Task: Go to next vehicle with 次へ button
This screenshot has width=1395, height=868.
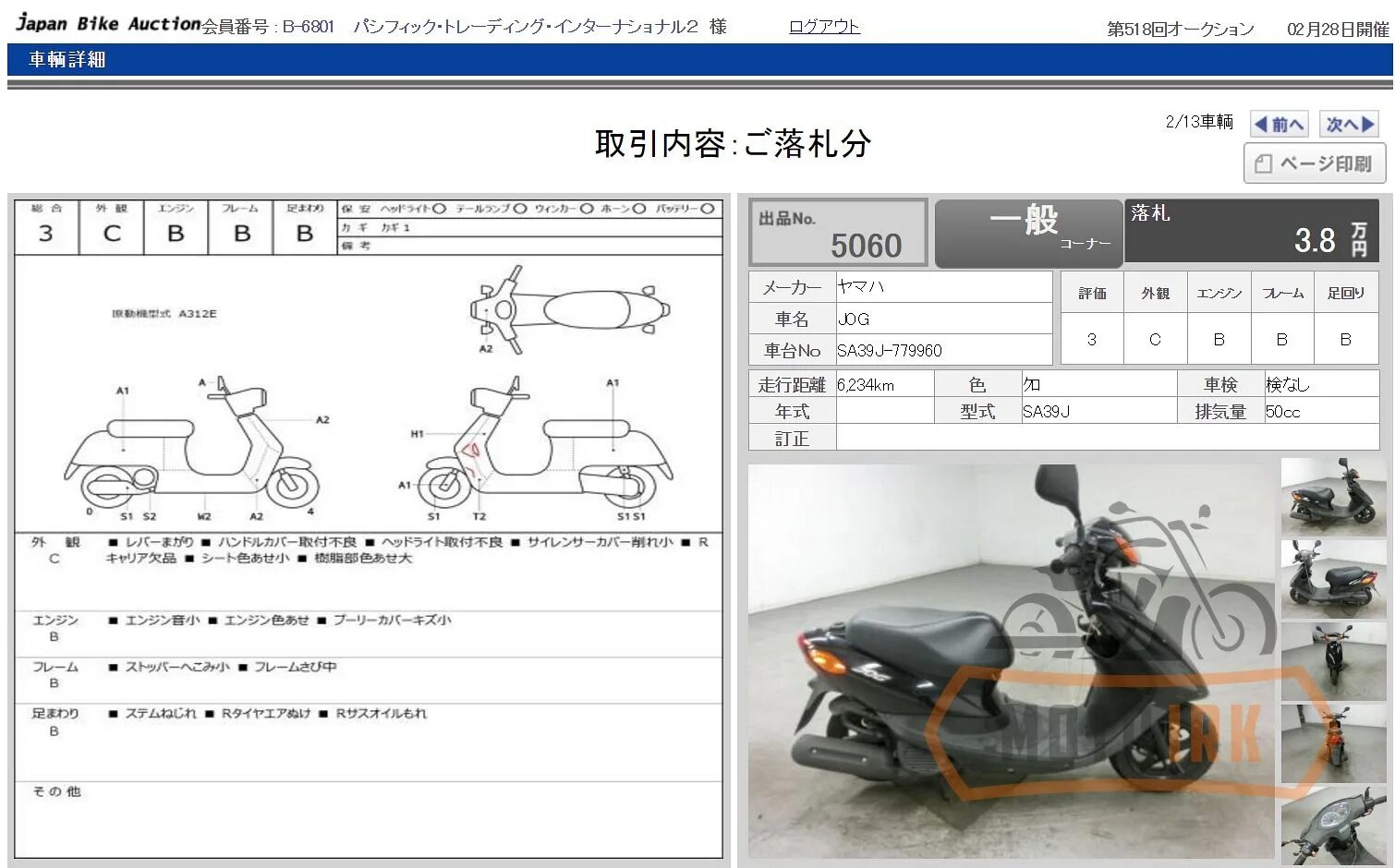Action: (1349, 124)
